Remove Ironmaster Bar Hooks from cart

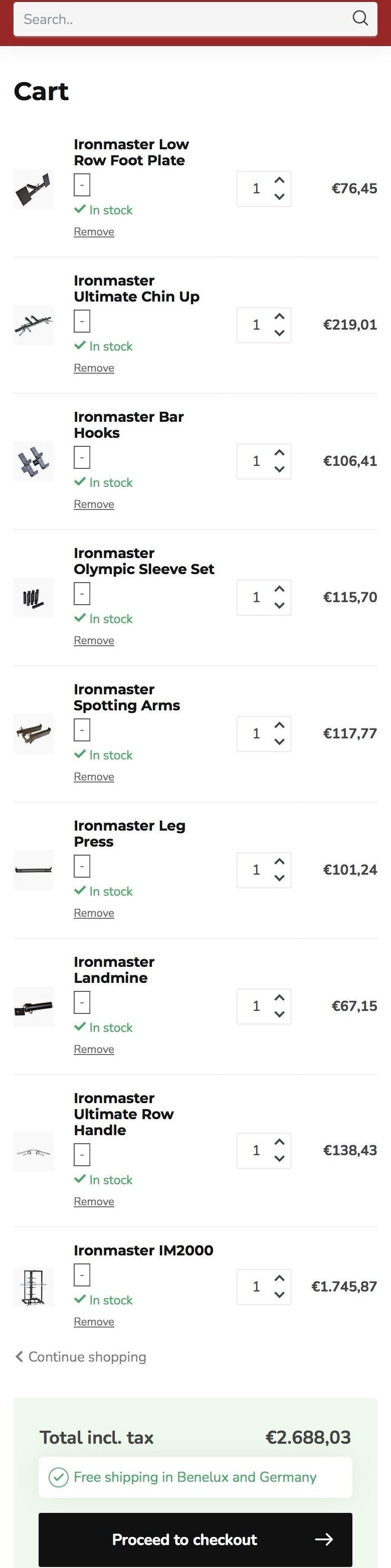click(94, 504)
